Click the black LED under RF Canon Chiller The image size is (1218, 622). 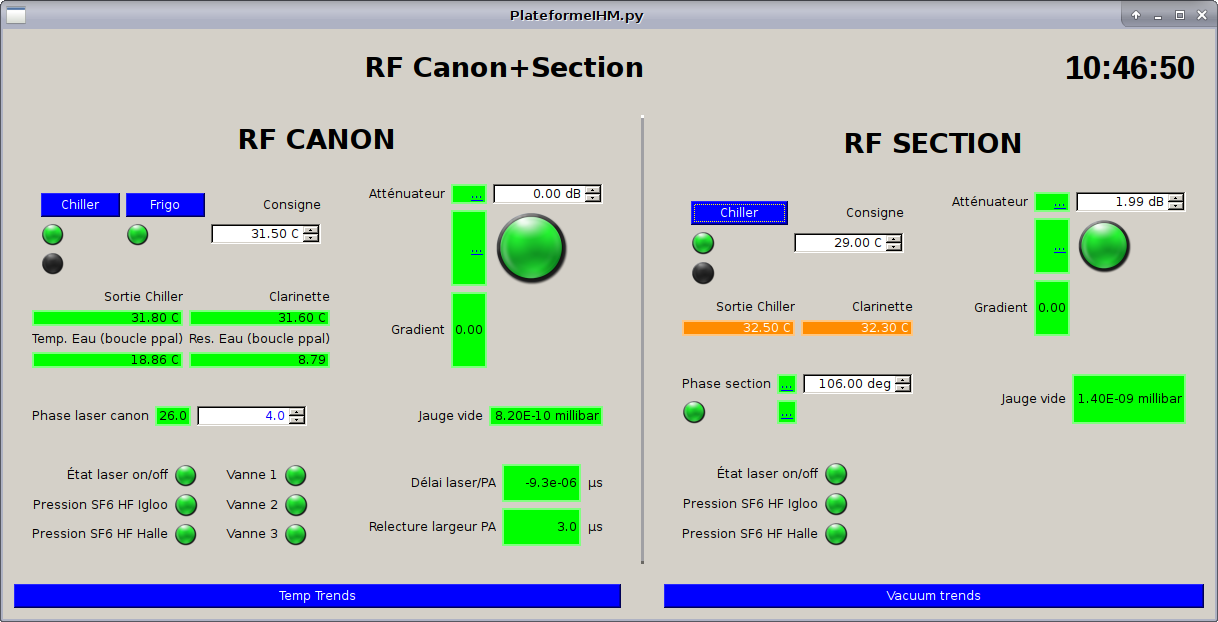[52, 264]
